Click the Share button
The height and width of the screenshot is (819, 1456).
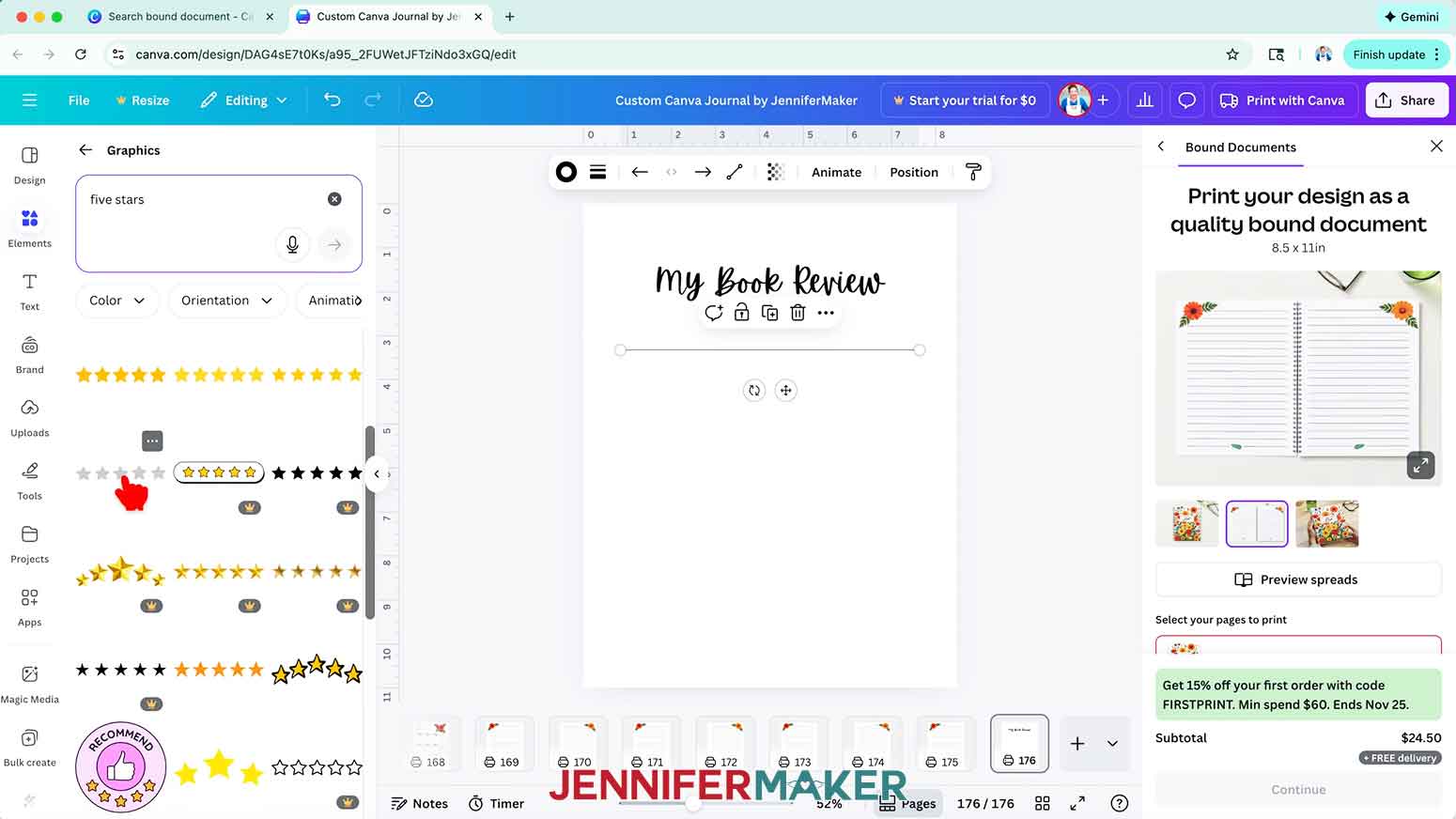[x=1405, y=100]
